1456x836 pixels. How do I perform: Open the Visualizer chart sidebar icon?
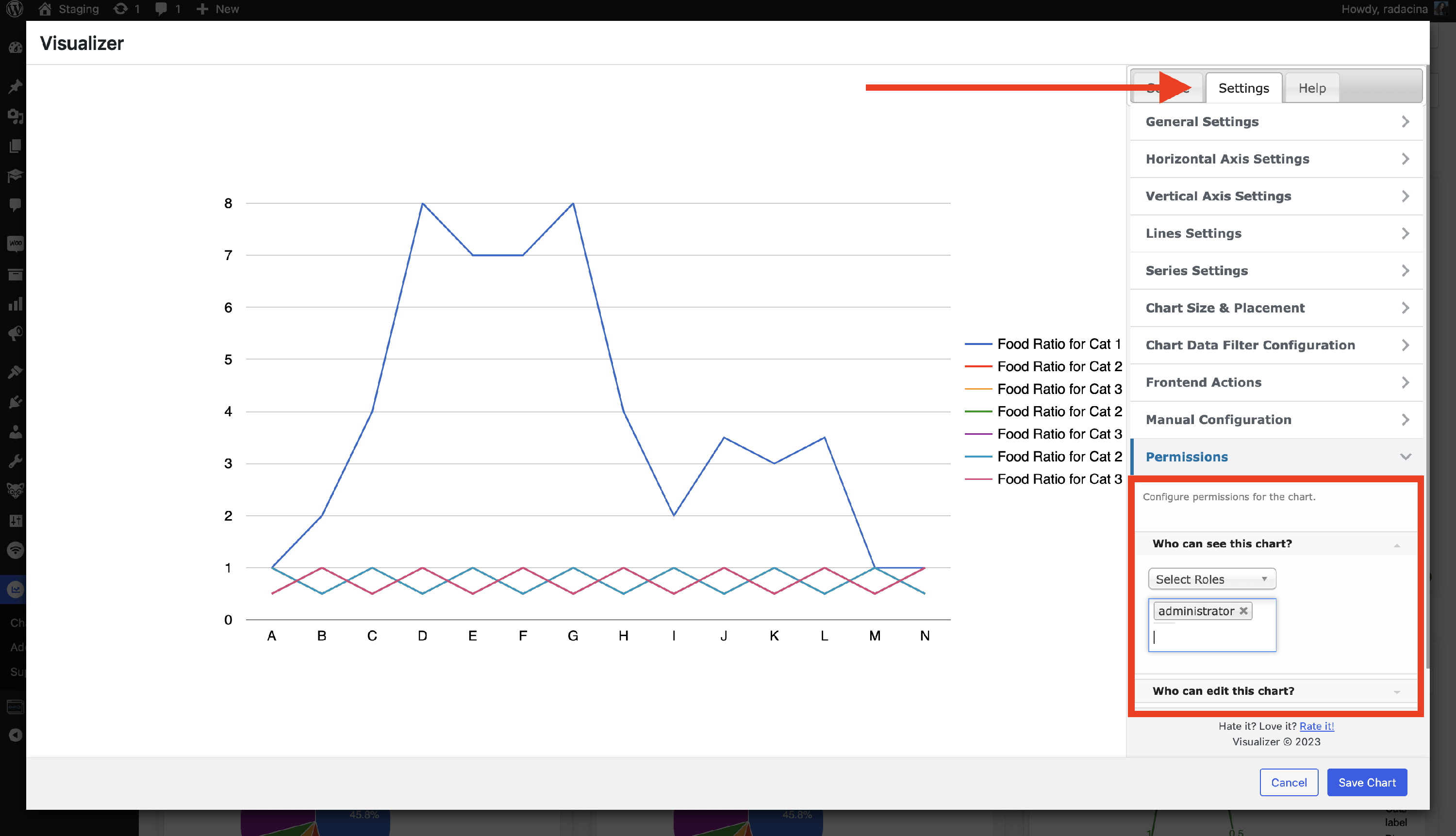coord(16,589)
